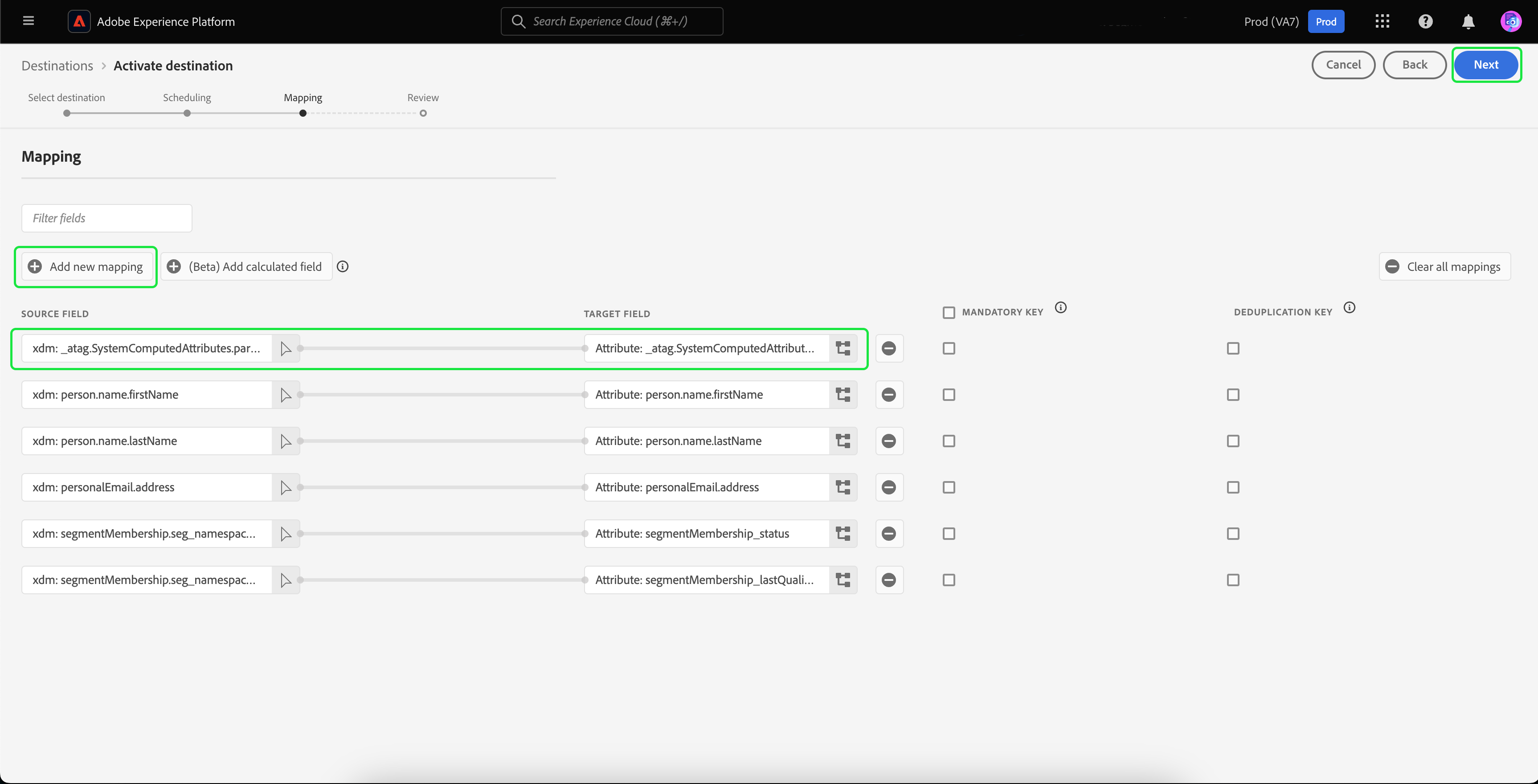
Task: Open target schema picker for segmentMembership_status
Action: (x=843, y=534)
